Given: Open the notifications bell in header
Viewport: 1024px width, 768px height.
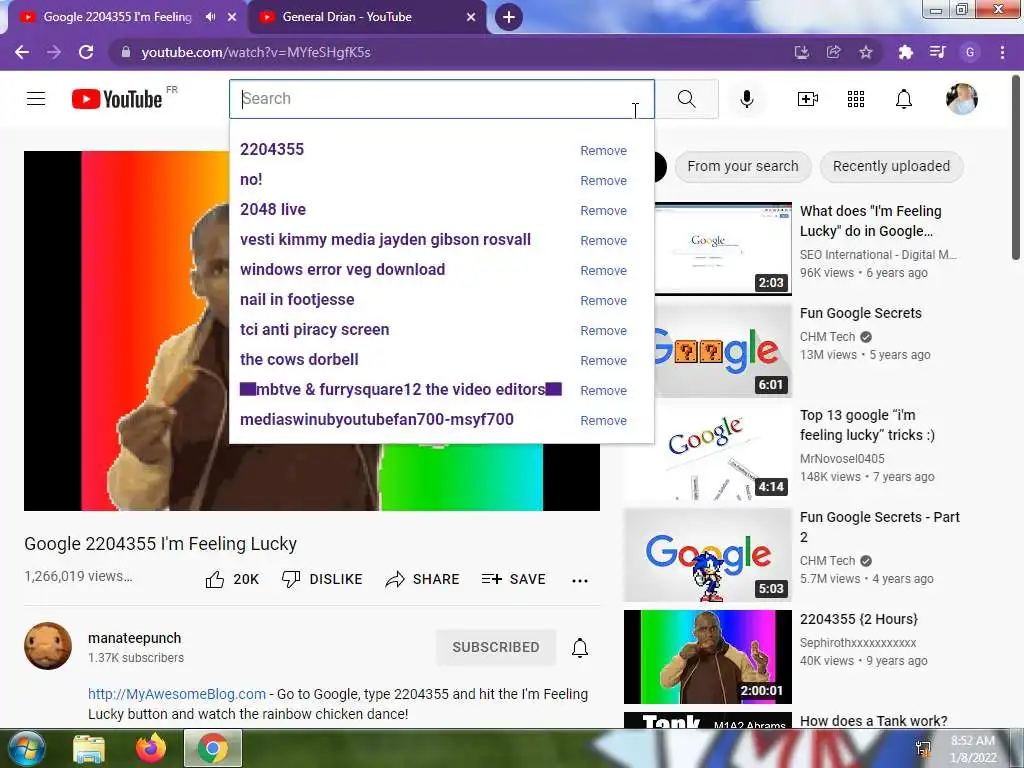Looking at the screenshot, I should click(x=904, y=99).
